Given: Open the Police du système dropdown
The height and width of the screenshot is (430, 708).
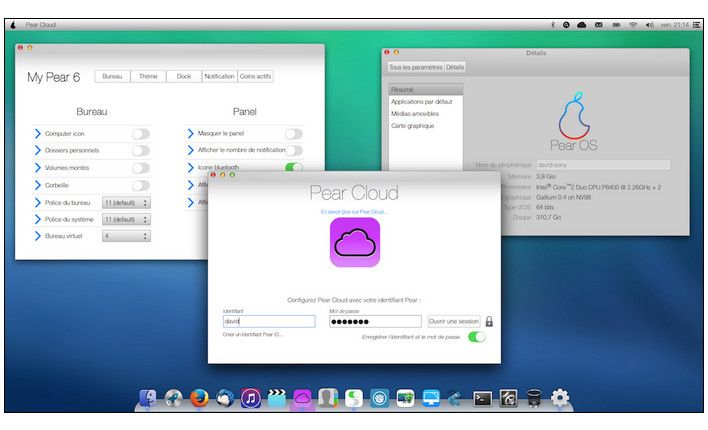Looking at the screenshot, I should coord(126,219).
